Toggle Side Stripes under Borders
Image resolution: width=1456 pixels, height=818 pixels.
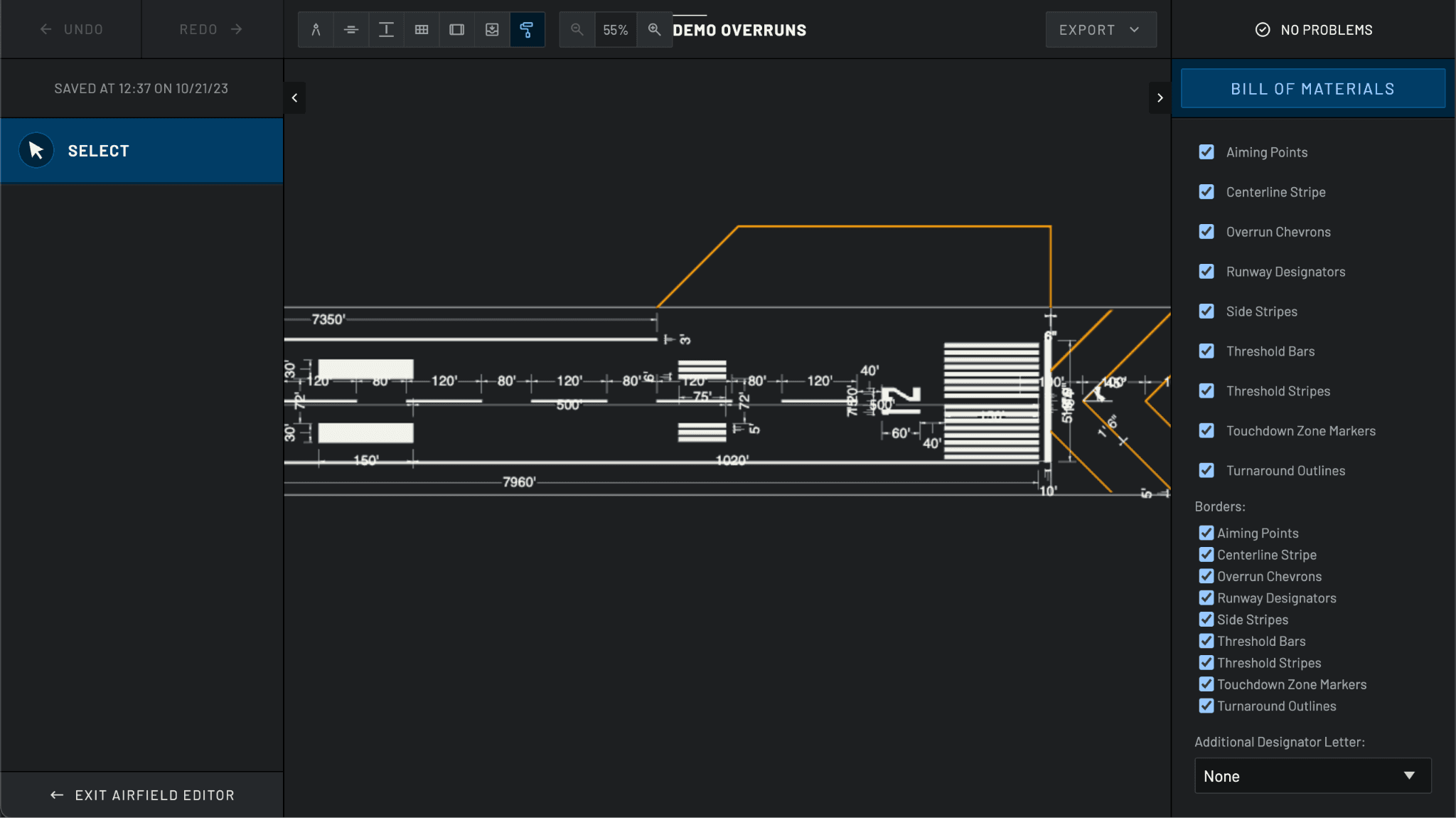click(1206, 620)
